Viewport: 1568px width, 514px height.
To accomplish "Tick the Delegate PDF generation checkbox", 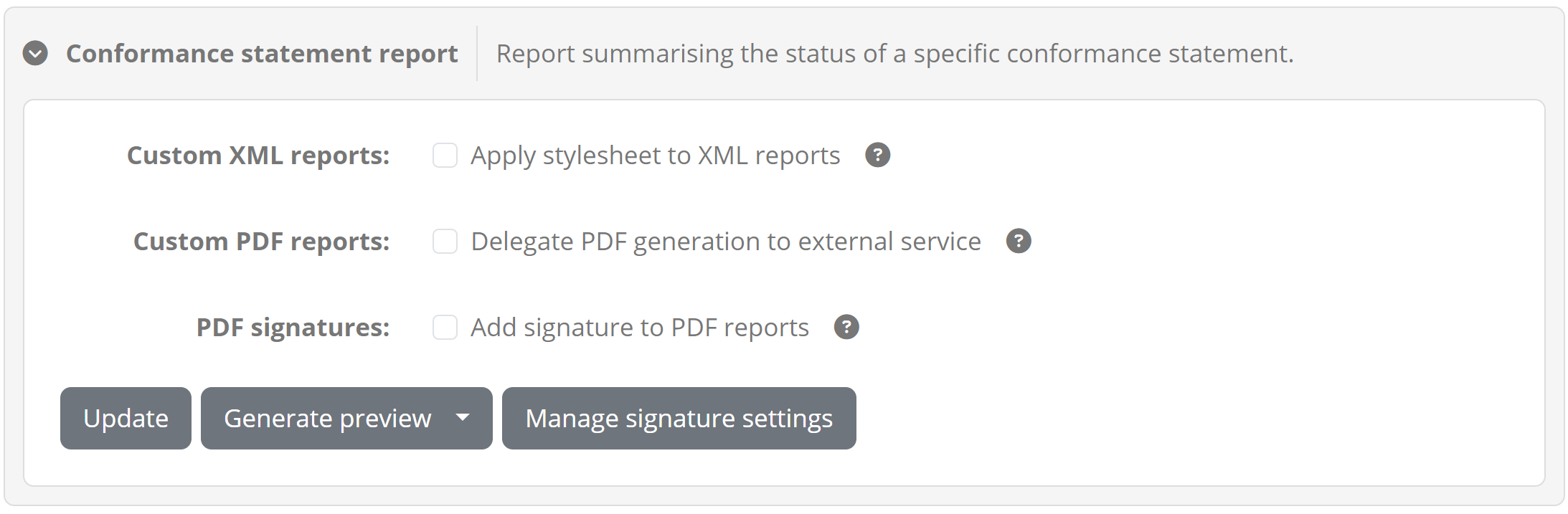I will (x=445, y=241).
